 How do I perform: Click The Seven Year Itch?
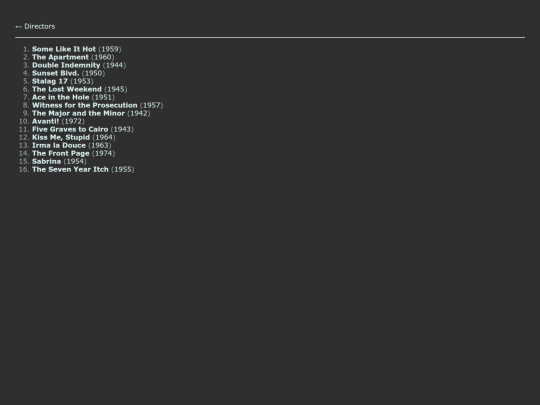pyautogui.click(x=70, y=169)
